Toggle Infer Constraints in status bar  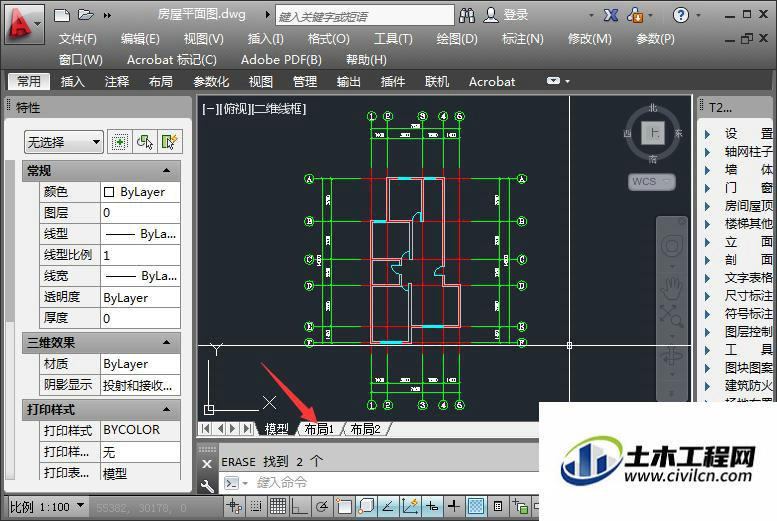[x=234, y=506]
